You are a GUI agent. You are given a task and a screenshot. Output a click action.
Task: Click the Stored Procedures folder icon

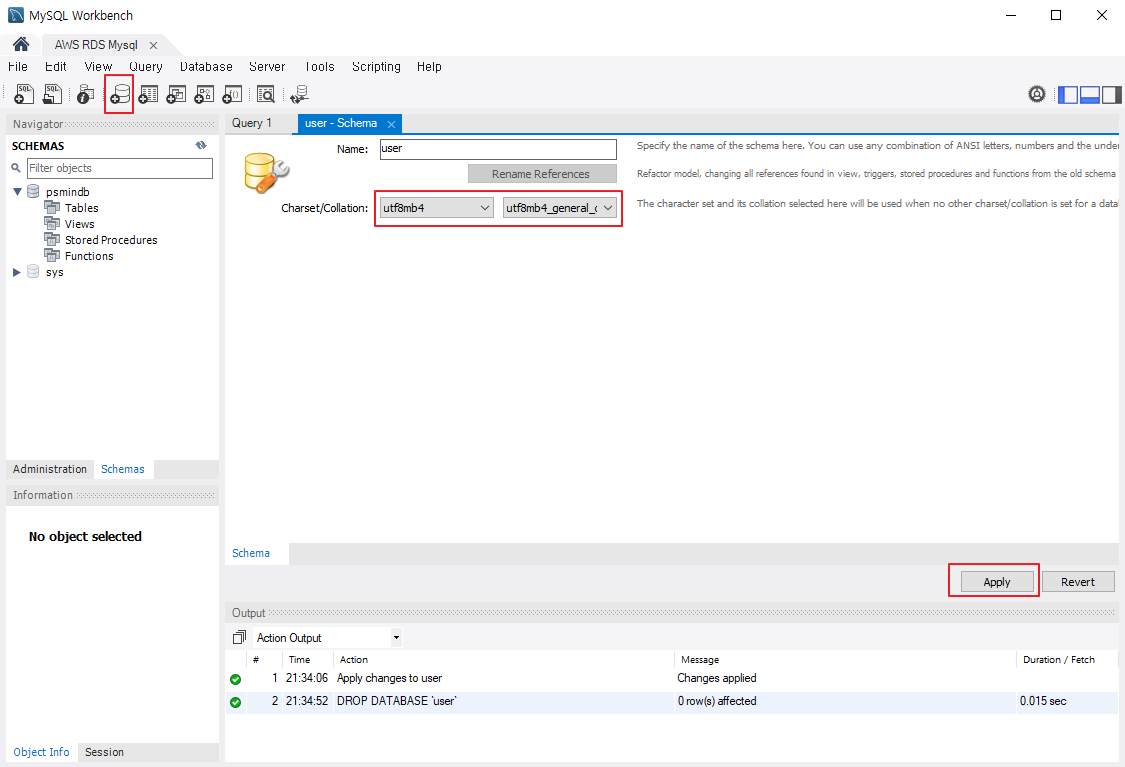pos(52,240)
